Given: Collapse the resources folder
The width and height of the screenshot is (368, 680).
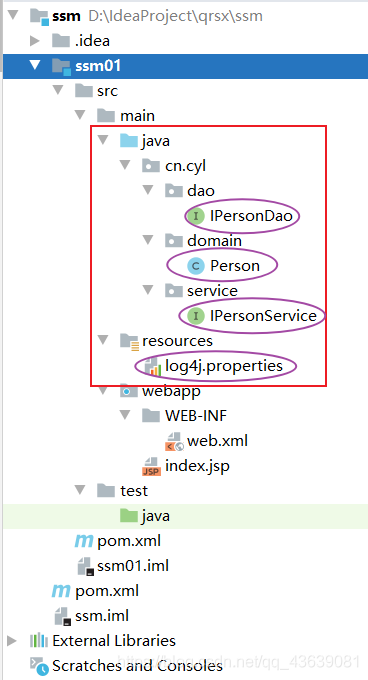Looking at the screenshot, I should pos(103,340).
